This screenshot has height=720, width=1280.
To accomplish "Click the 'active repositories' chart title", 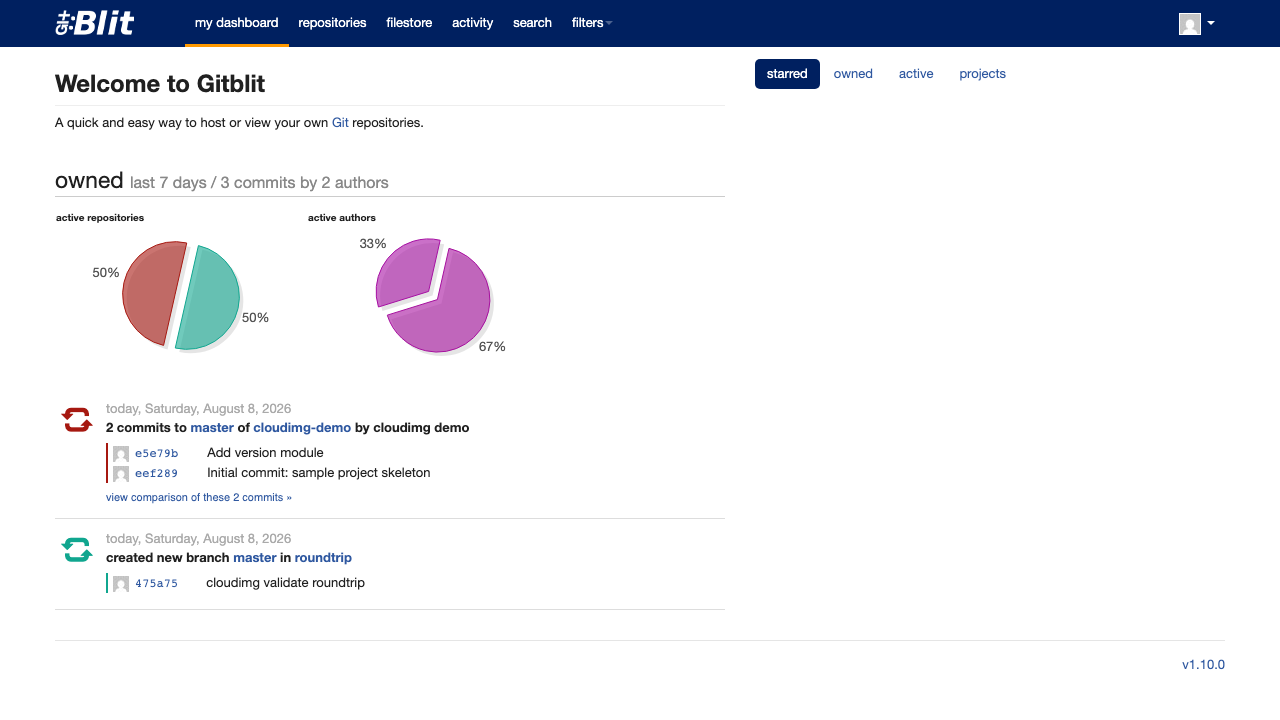I will 100,218.
